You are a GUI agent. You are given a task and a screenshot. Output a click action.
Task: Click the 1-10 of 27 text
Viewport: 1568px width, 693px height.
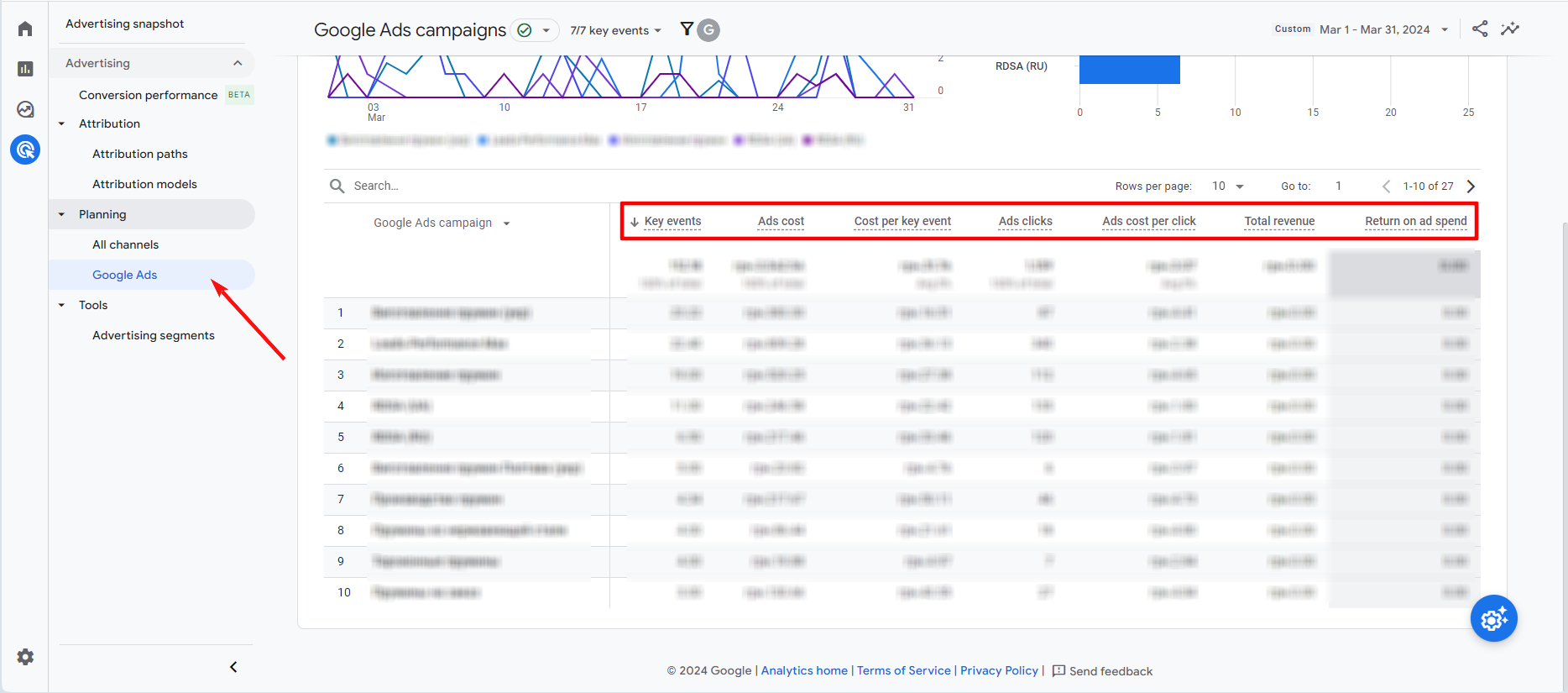coord(1428,186)
